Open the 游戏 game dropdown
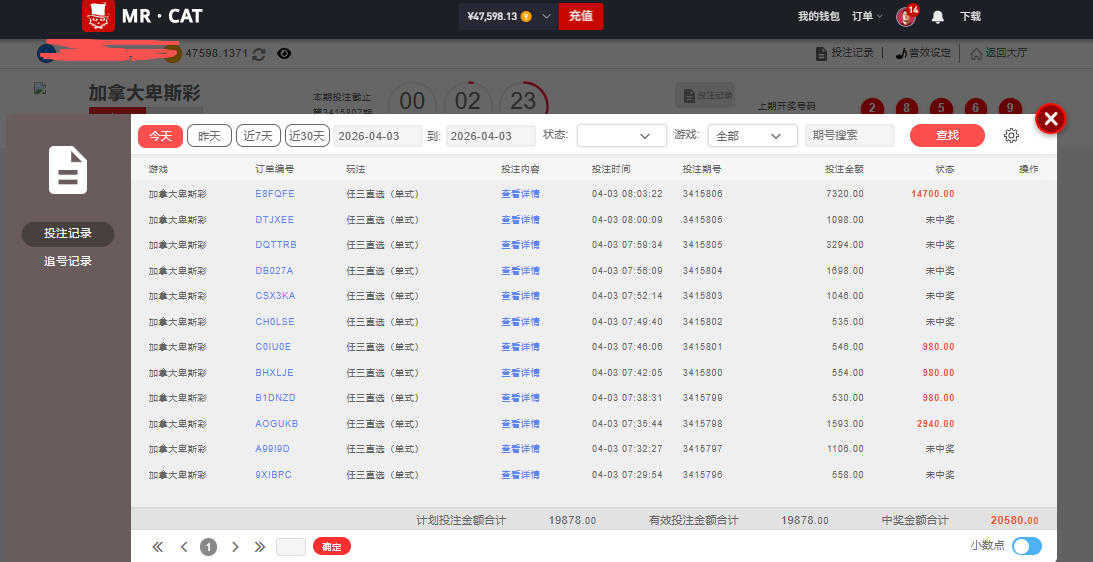1093x562 pixels. pyautogui.click(x=752, y=136)
